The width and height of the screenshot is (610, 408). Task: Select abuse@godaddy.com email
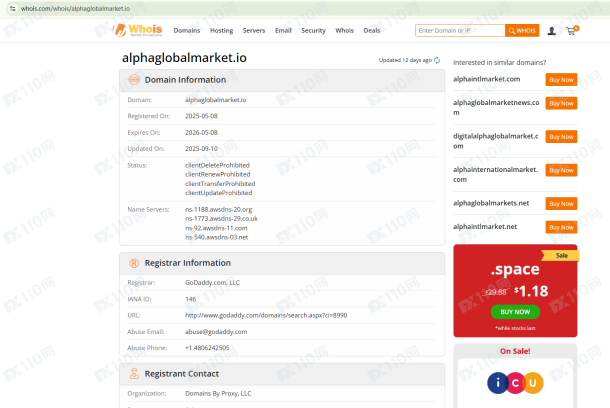tap(216, 332)
